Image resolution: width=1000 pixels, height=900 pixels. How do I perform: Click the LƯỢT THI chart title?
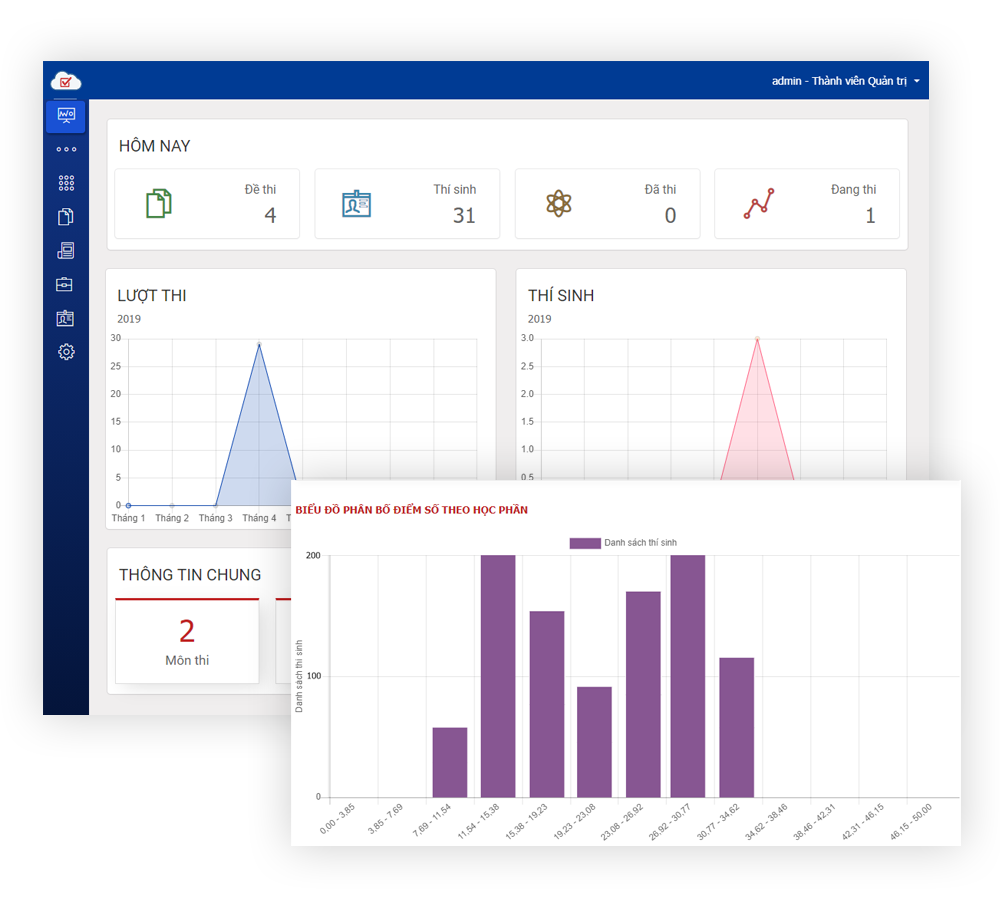[152, 295]
